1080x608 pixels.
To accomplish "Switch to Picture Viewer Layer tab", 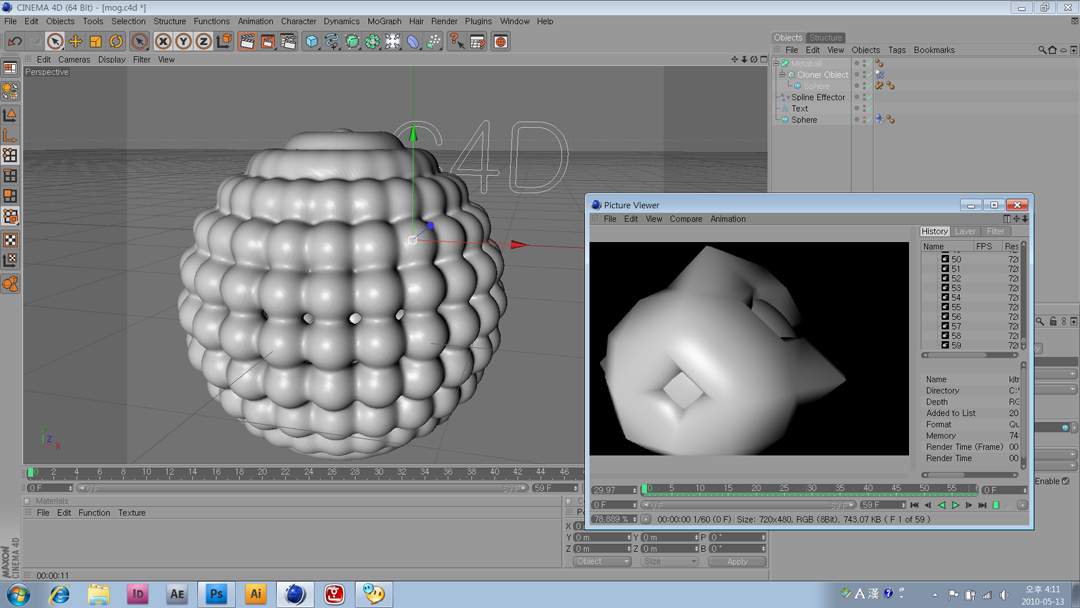I will pos(965,231).
